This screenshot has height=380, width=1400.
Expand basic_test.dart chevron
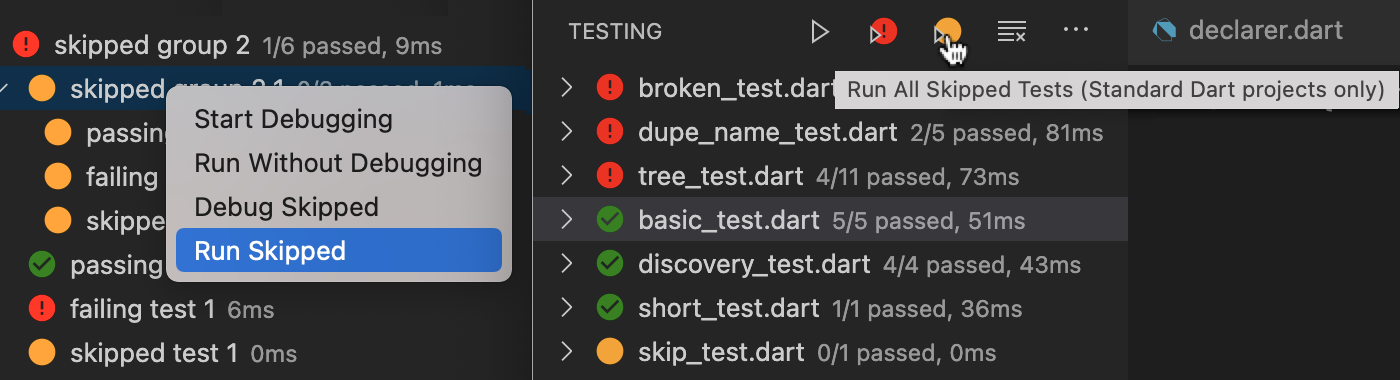pyautogui.click(x=567, y=220)
